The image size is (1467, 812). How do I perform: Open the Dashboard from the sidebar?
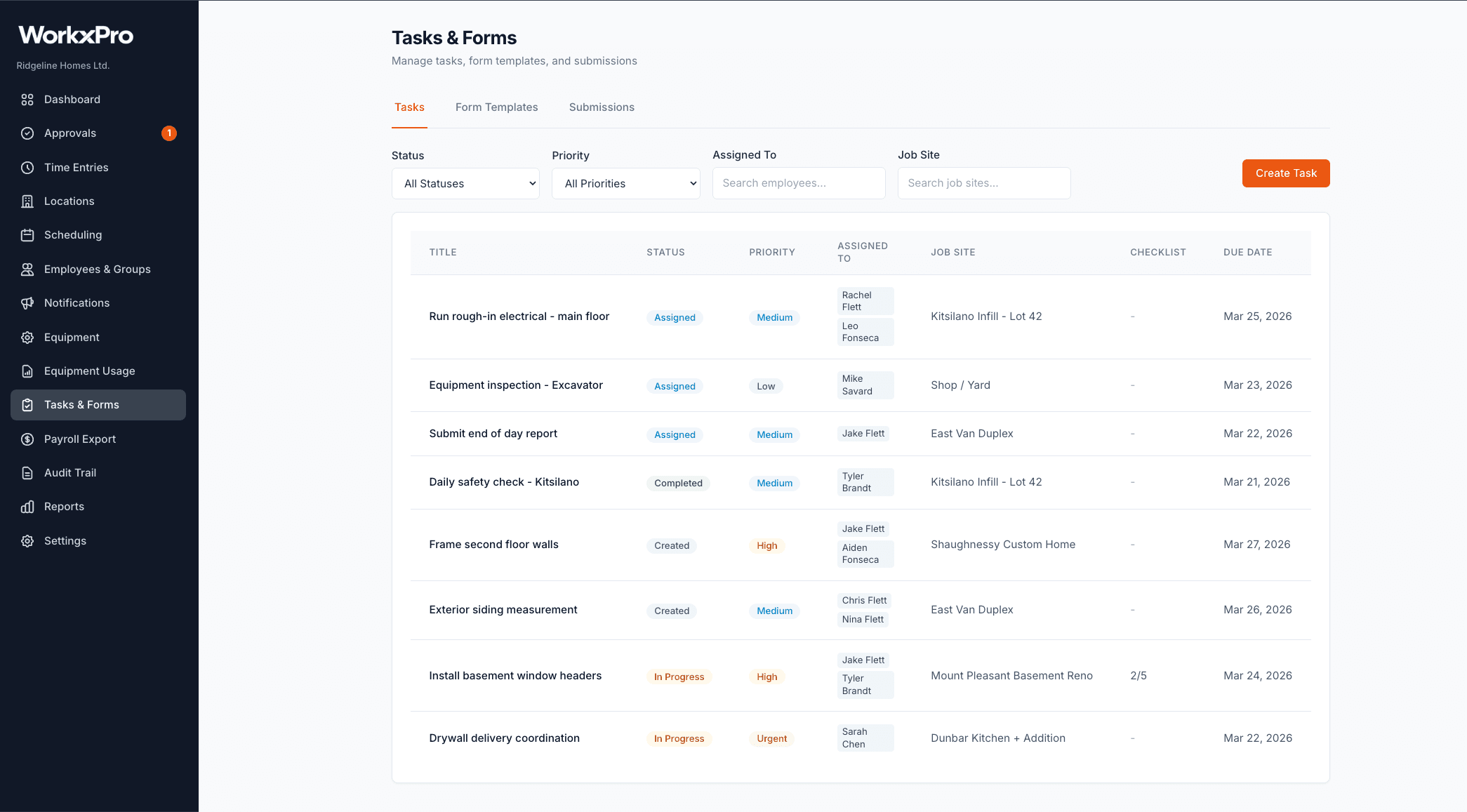tap(72, 99)
